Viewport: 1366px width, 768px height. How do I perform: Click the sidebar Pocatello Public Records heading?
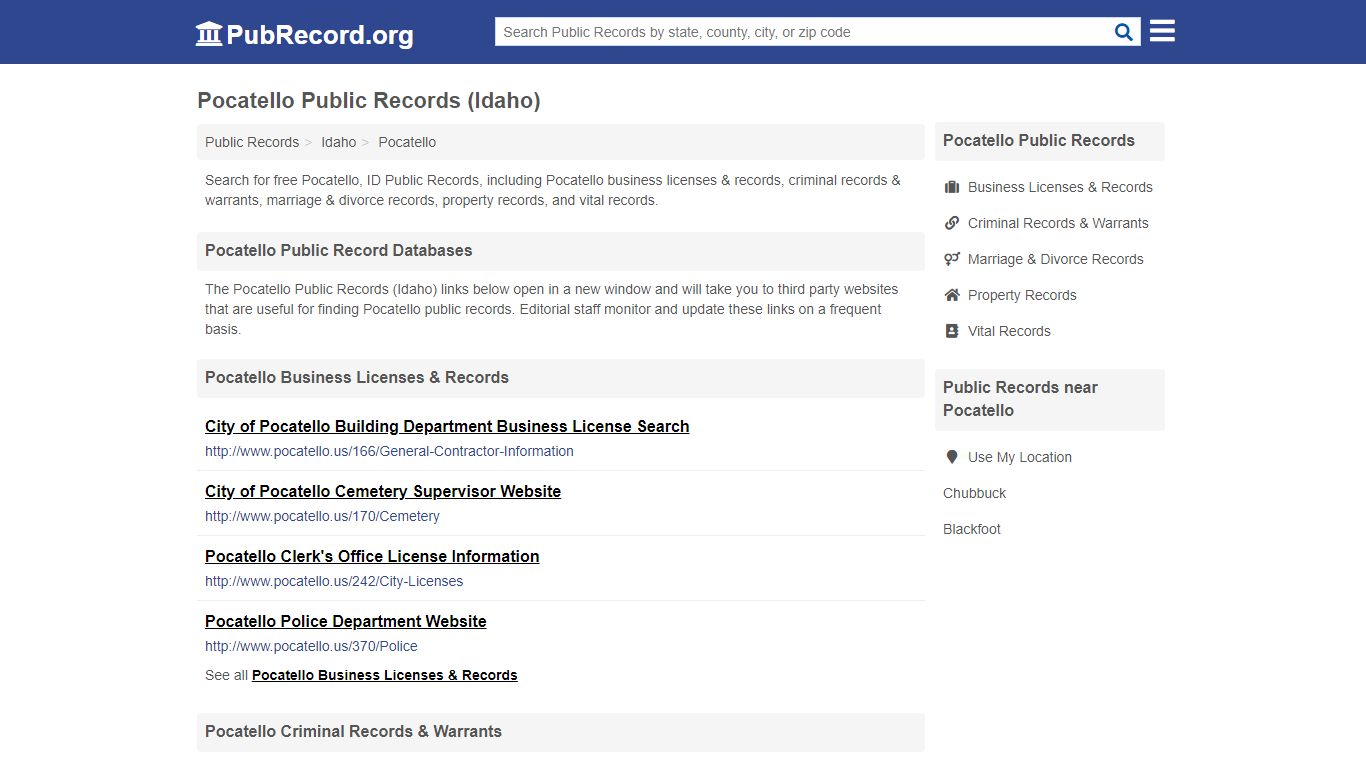[1039, 141]
